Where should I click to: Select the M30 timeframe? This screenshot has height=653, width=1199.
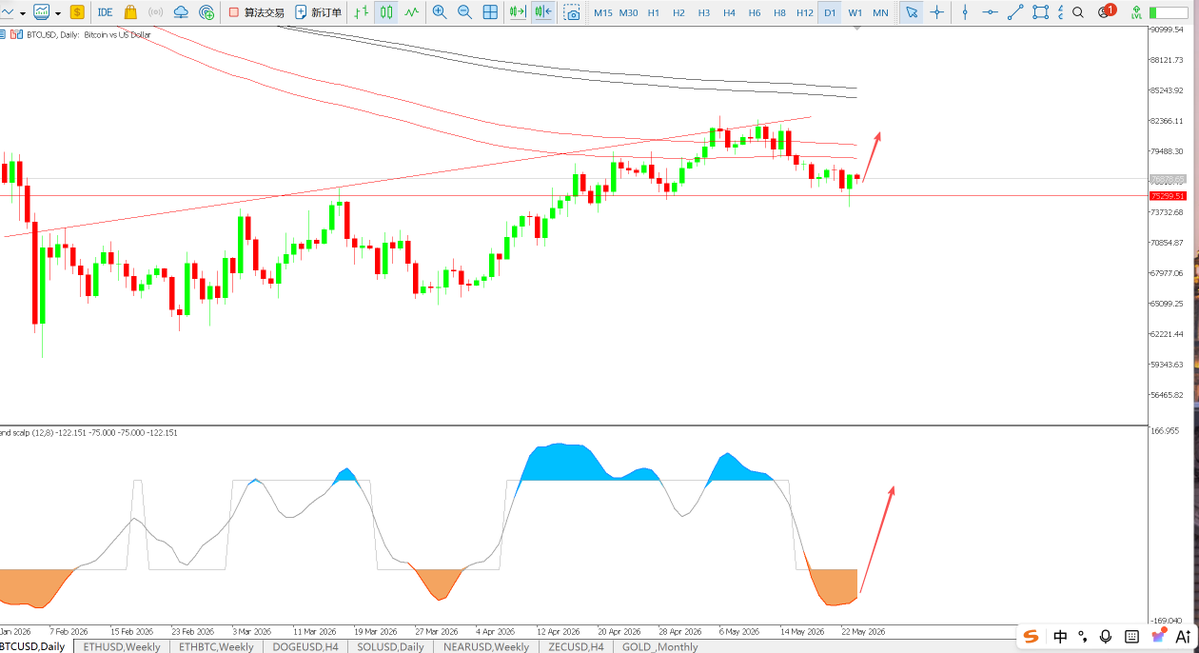coord(629,13)
